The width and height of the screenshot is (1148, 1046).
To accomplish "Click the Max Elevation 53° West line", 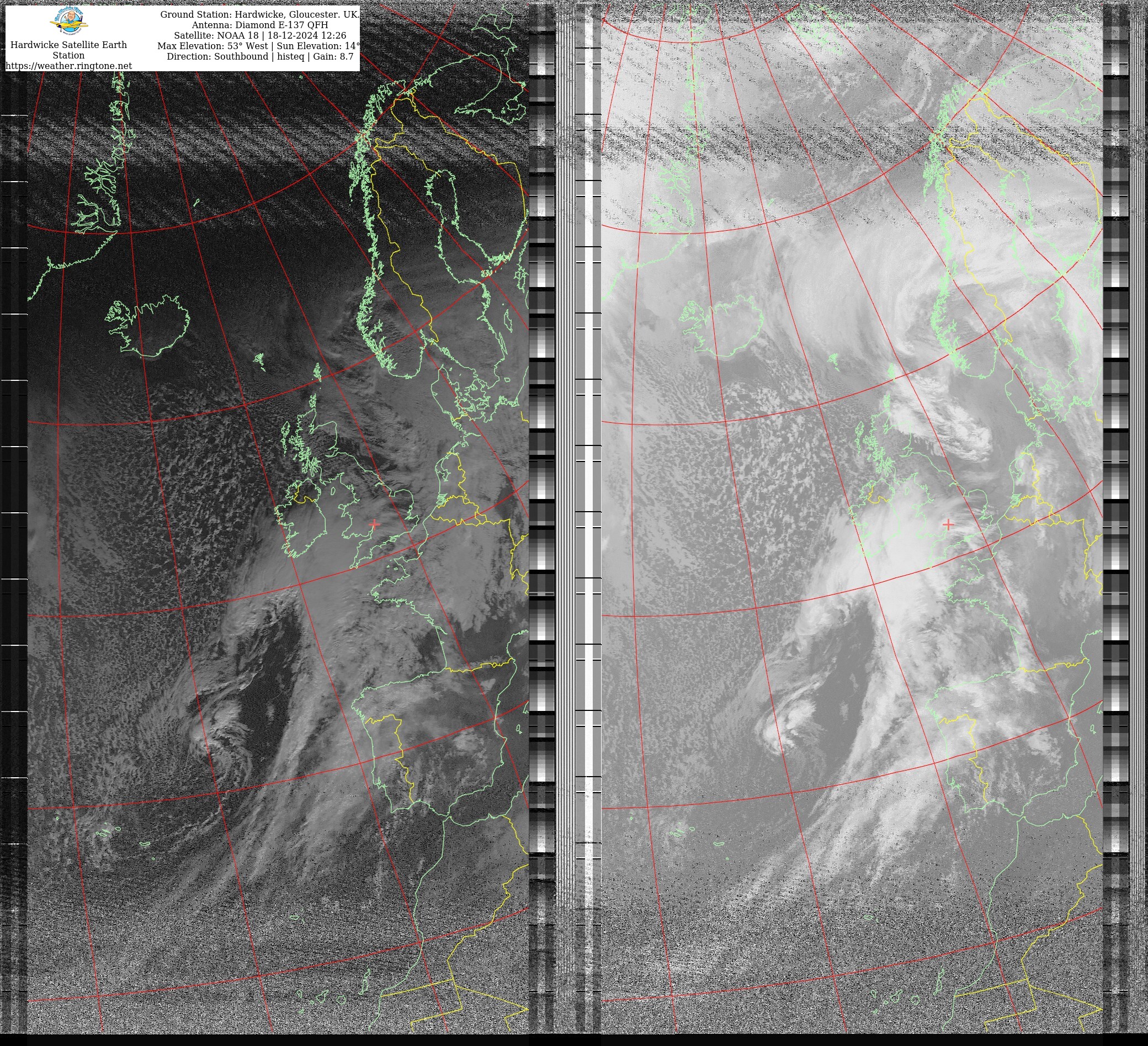I will tap(259, 46).
